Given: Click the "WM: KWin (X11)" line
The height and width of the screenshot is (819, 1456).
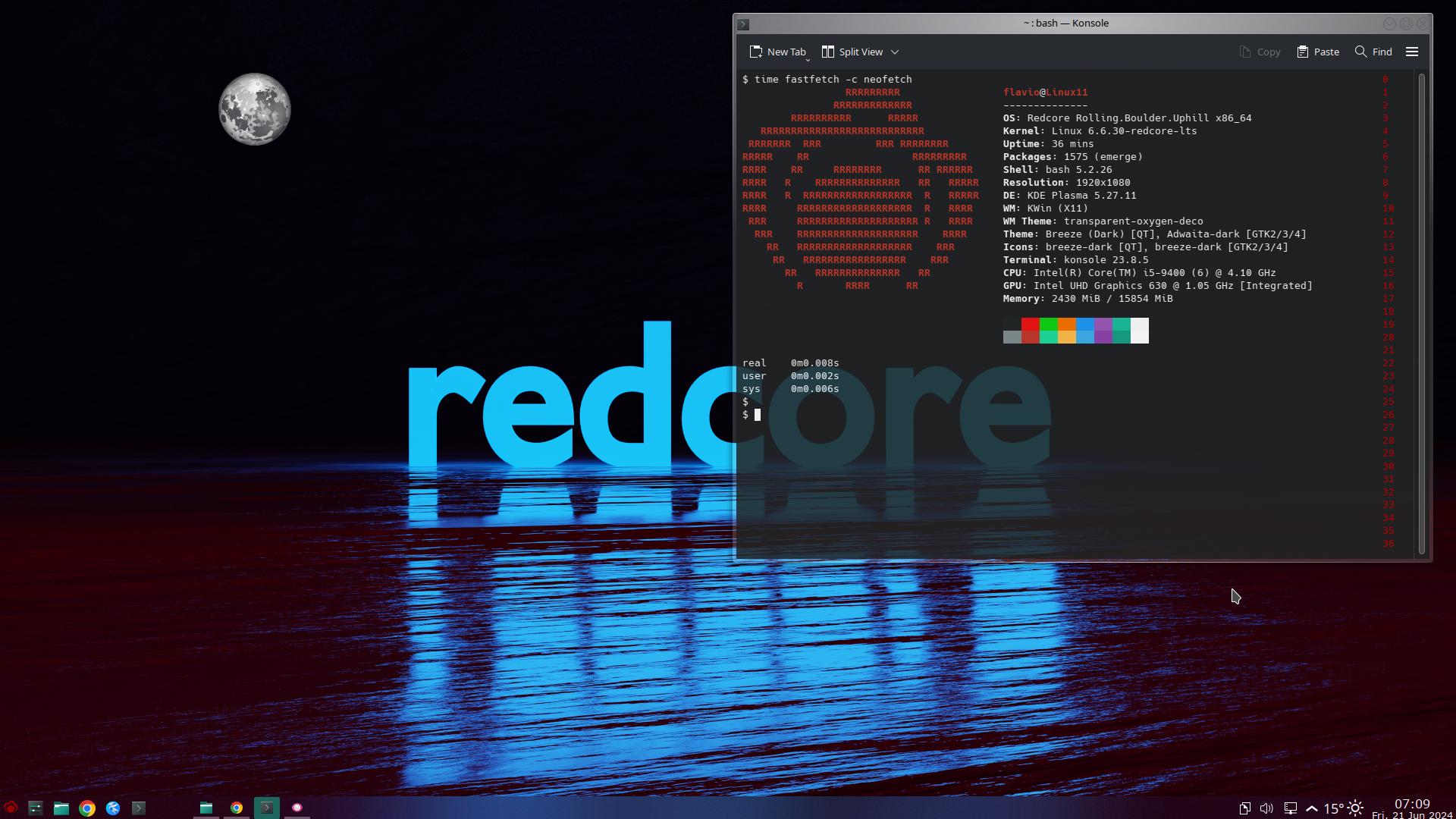Looking at the screenshot, I should [x=1046, y=208].
